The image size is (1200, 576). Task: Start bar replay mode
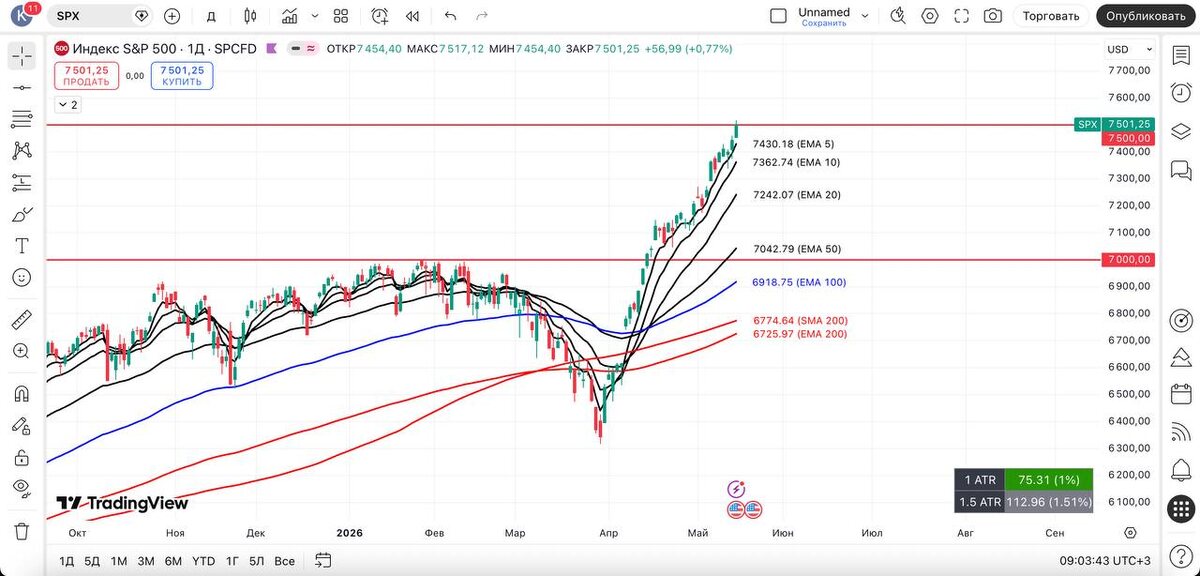(x=412, y=16)
